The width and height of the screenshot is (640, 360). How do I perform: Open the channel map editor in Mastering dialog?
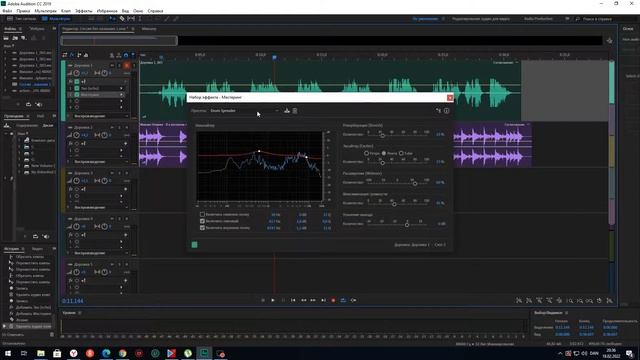438,111
